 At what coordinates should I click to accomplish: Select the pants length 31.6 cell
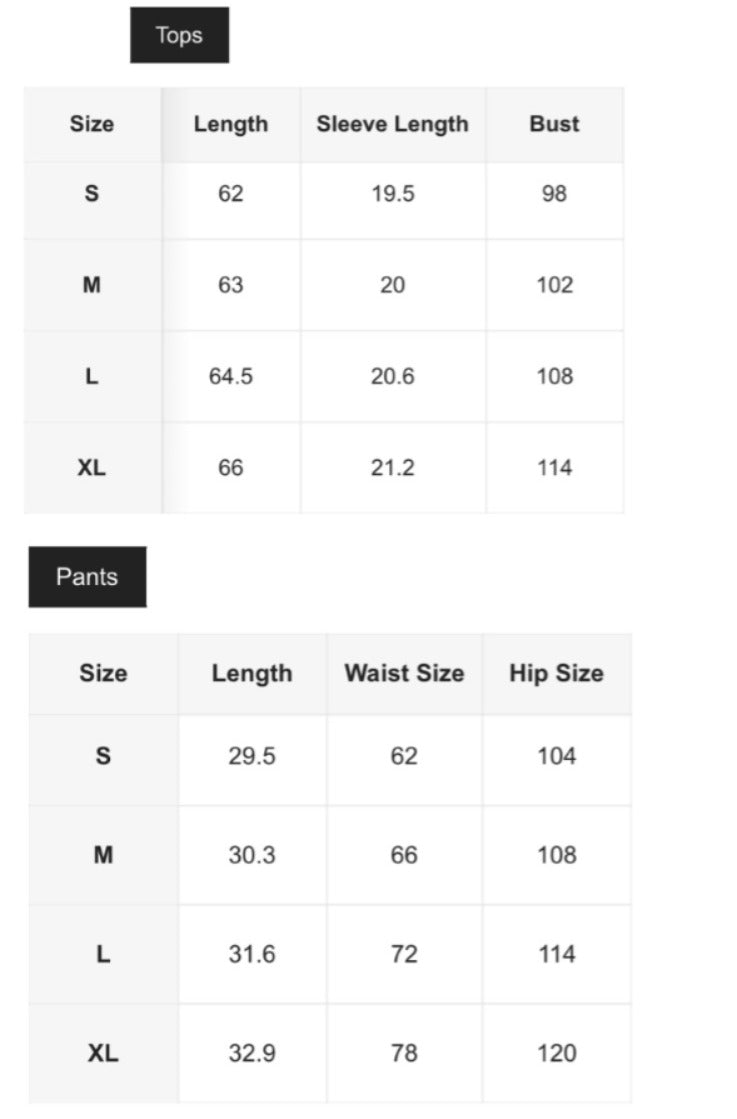[x=252, y=954]
